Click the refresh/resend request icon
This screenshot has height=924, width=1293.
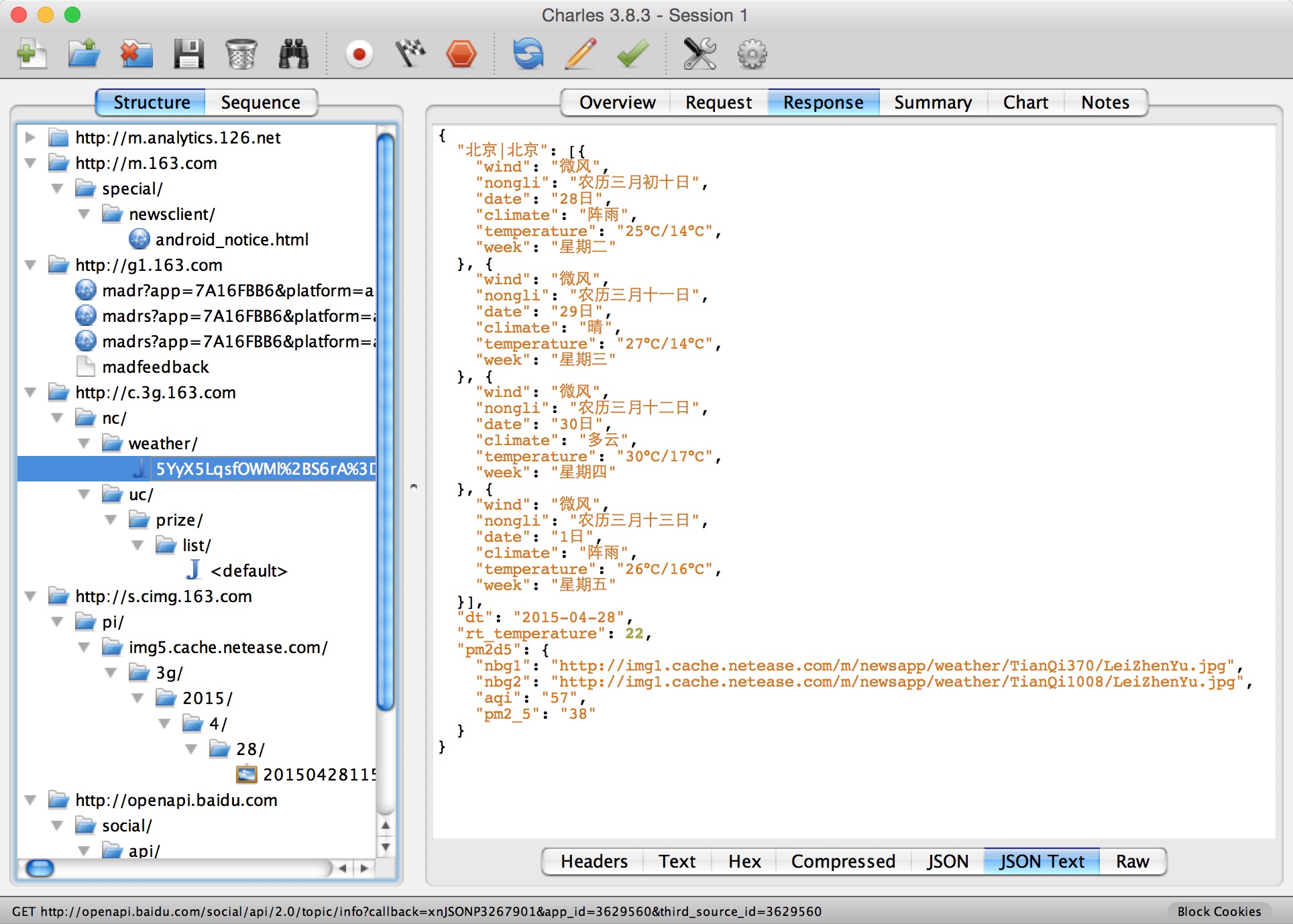[531, 54]
